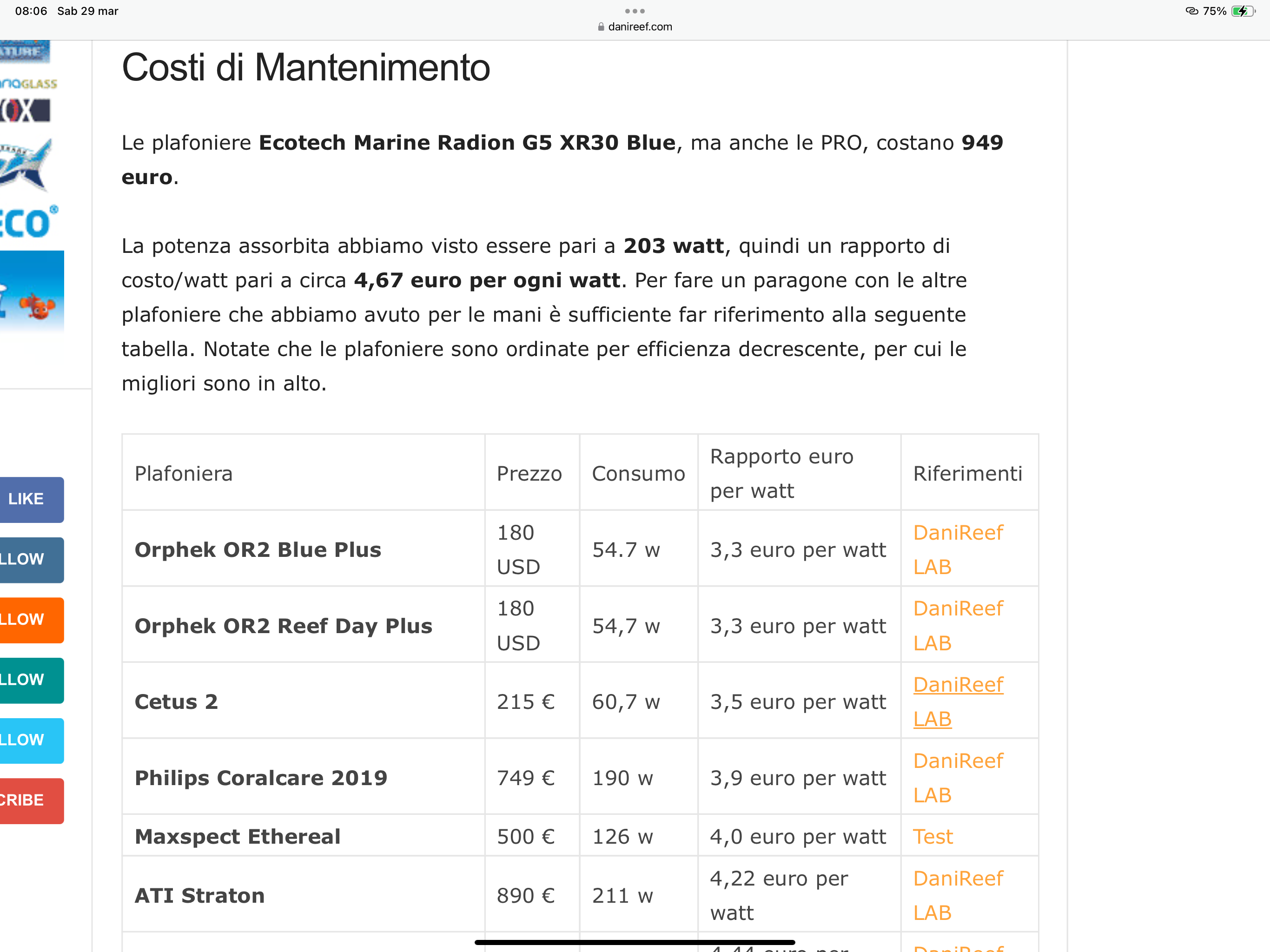This screenshot has width=1270, height=952.
Task: Click the Consumo column header
Action: [638, 473]
